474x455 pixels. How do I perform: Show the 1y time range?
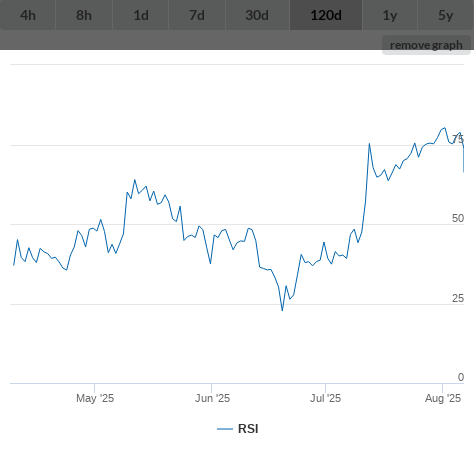click(x=390, y=15)
